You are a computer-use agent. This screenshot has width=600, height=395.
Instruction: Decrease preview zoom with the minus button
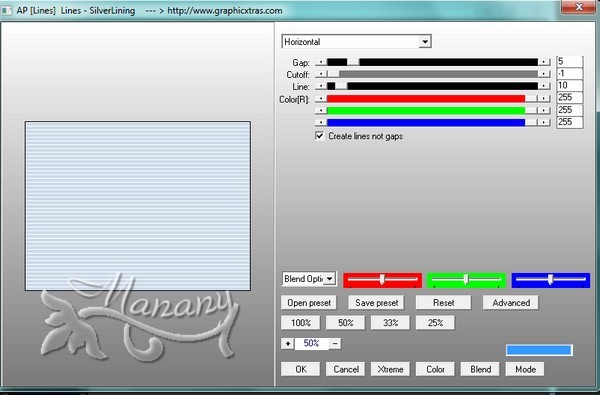[x=335, y=343]
